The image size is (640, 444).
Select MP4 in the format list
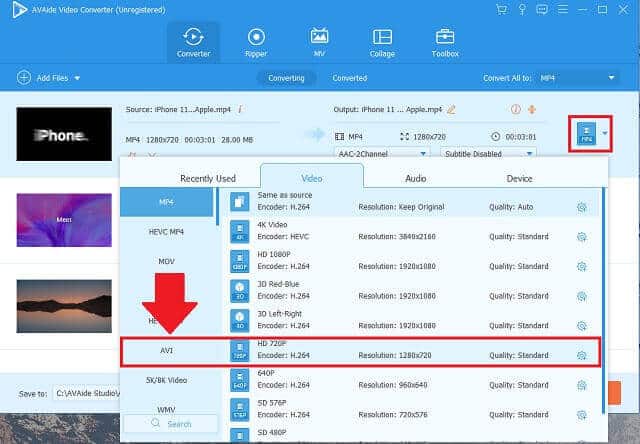click(x=167, y=202)
